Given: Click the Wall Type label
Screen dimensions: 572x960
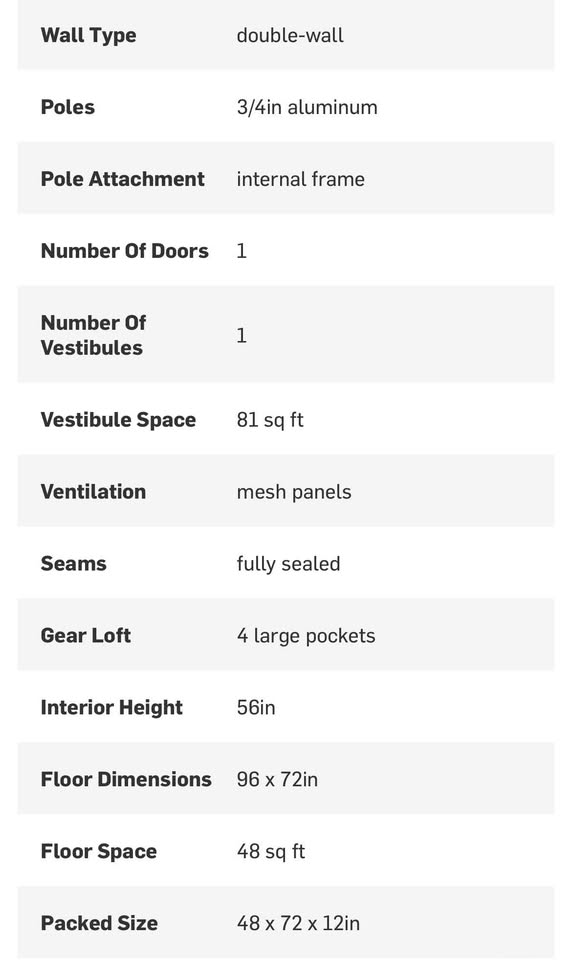Looking at the screenshot, I should [88, 35].
